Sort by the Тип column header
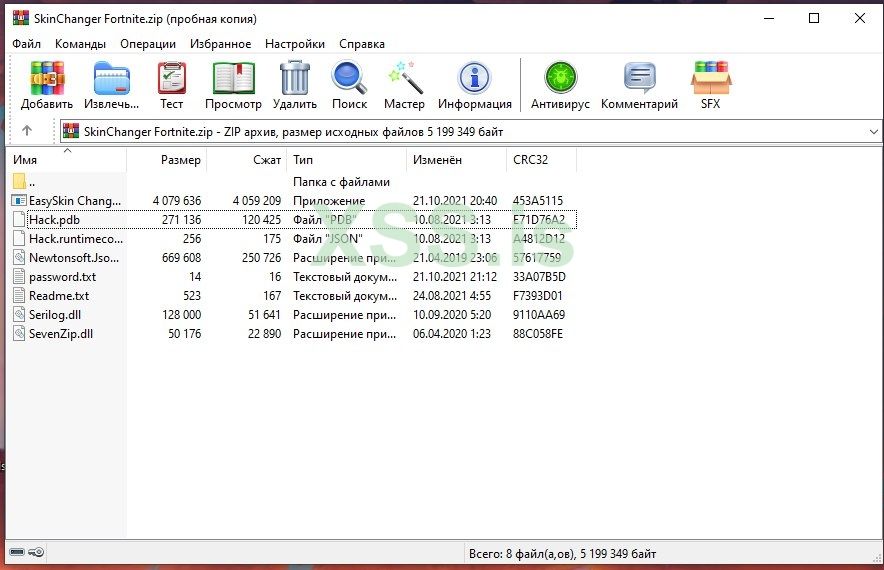The image size is (884, 570). tap(346, 160)
